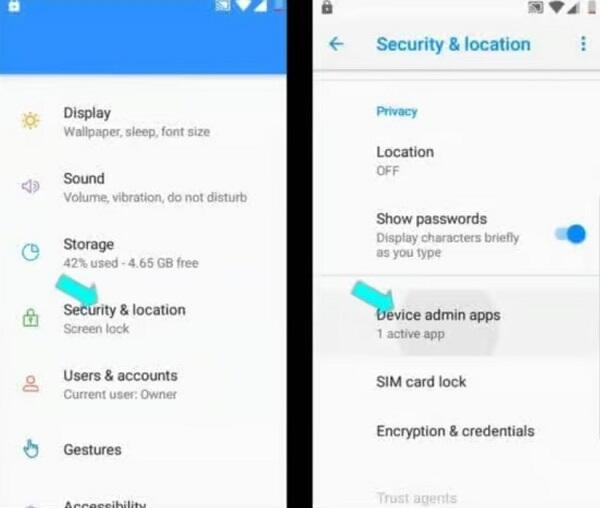Go back using the arrow icon
The width and height of the screenshot is (600, 508).
point(336,44)
